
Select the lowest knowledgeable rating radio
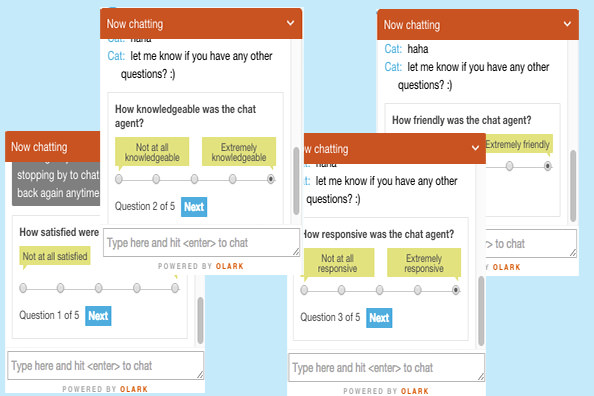coord(119,179)
